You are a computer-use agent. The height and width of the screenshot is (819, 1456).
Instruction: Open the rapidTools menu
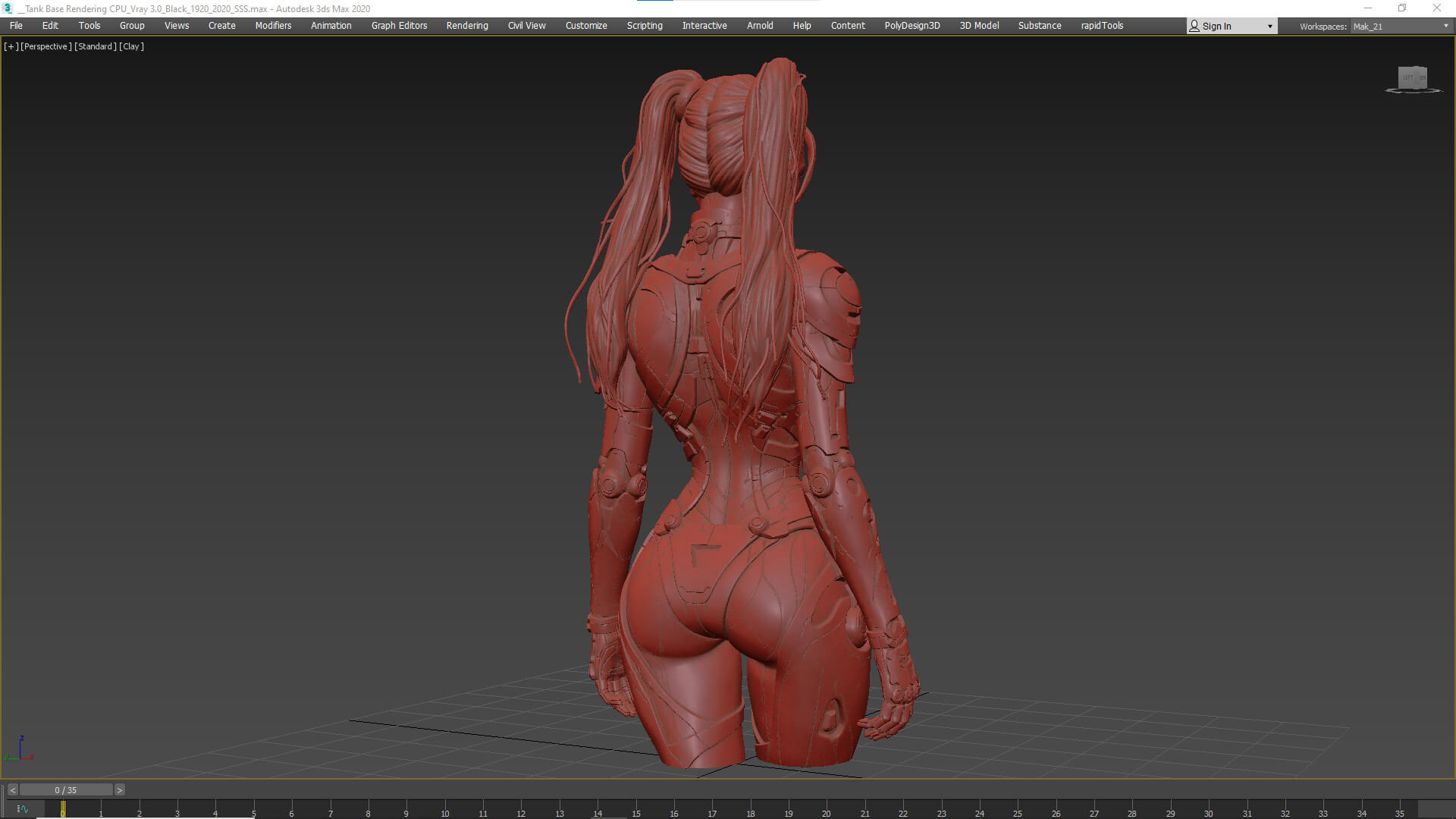(1102, 26)
